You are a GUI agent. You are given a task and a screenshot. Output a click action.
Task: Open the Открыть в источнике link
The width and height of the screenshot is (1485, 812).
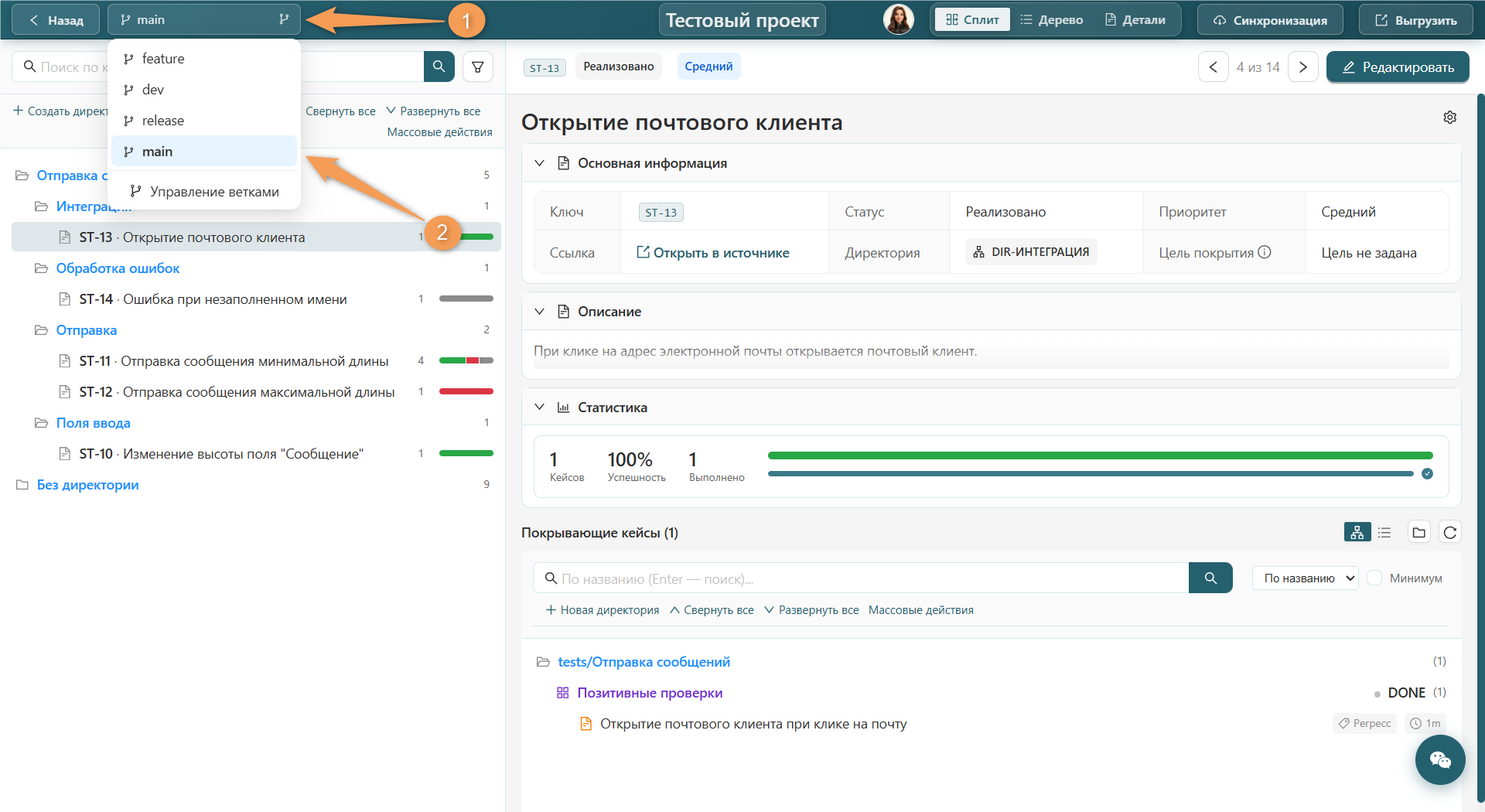coord(712,252)
